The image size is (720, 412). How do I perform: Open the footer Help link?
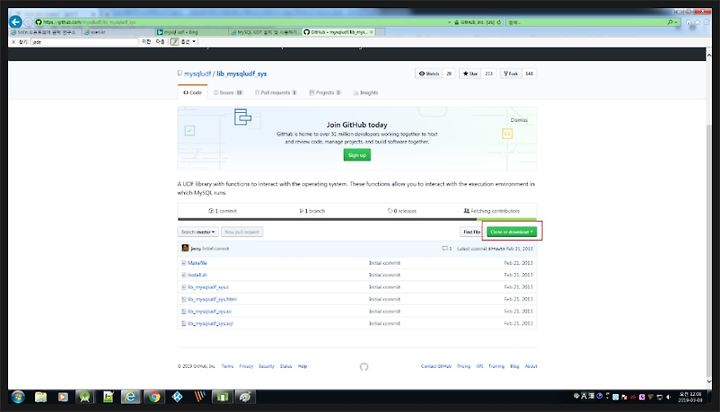click(x=303, y=366)
